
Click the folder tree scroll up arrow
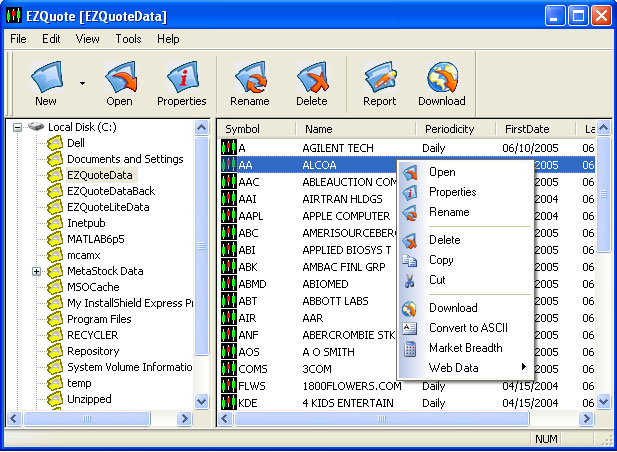coord(201,128)
